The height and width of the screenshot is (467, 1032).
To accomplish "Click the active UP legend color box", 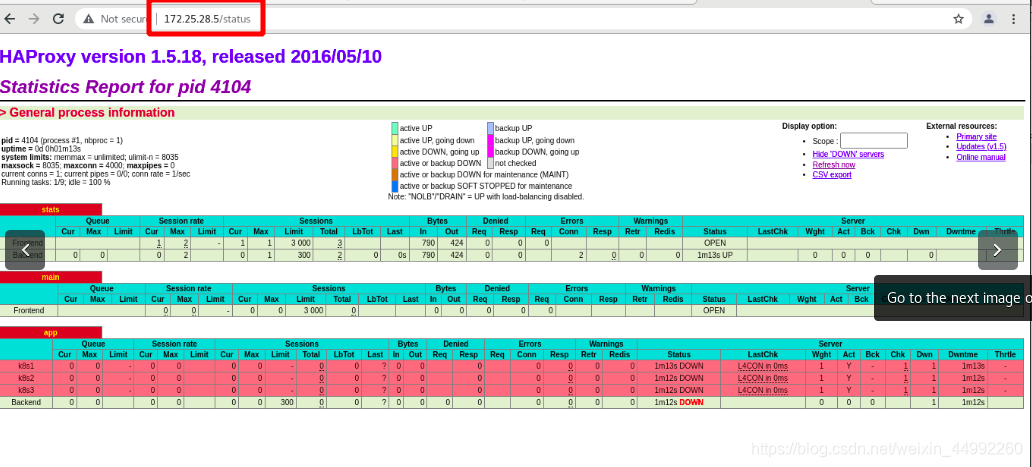I will click(395, 128).
